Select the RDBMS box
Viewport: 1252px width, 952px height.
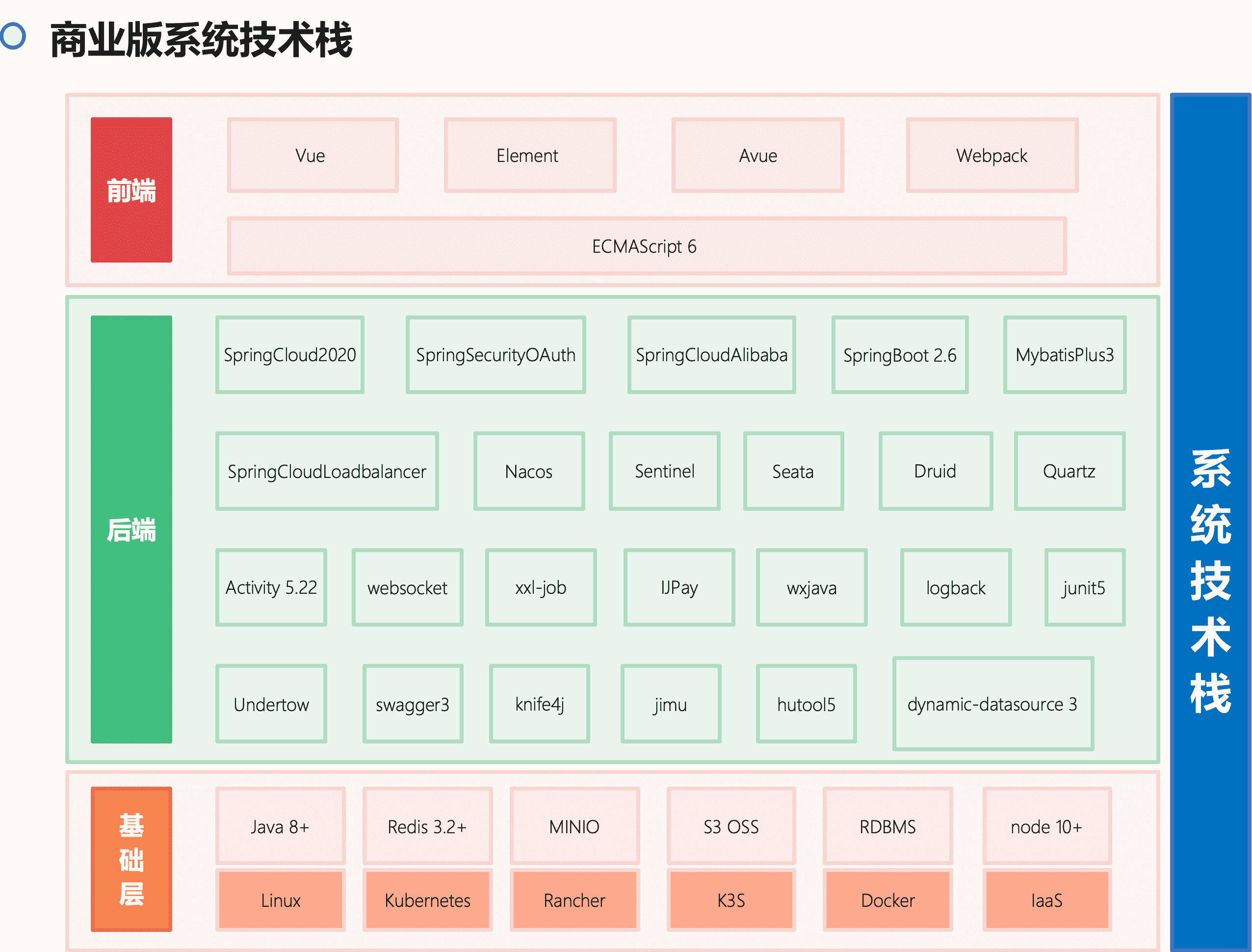click(x=887, y=826)
